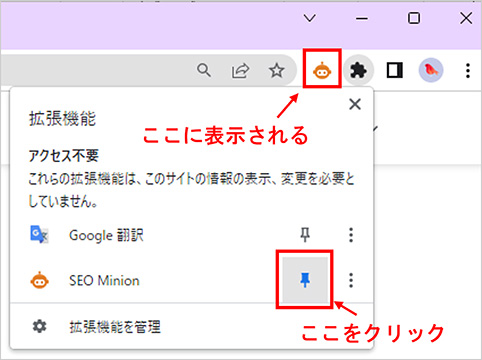Maximize the browser window
Image resolution: width=482 pixels, height=360 pixels.
click(414, 18)
